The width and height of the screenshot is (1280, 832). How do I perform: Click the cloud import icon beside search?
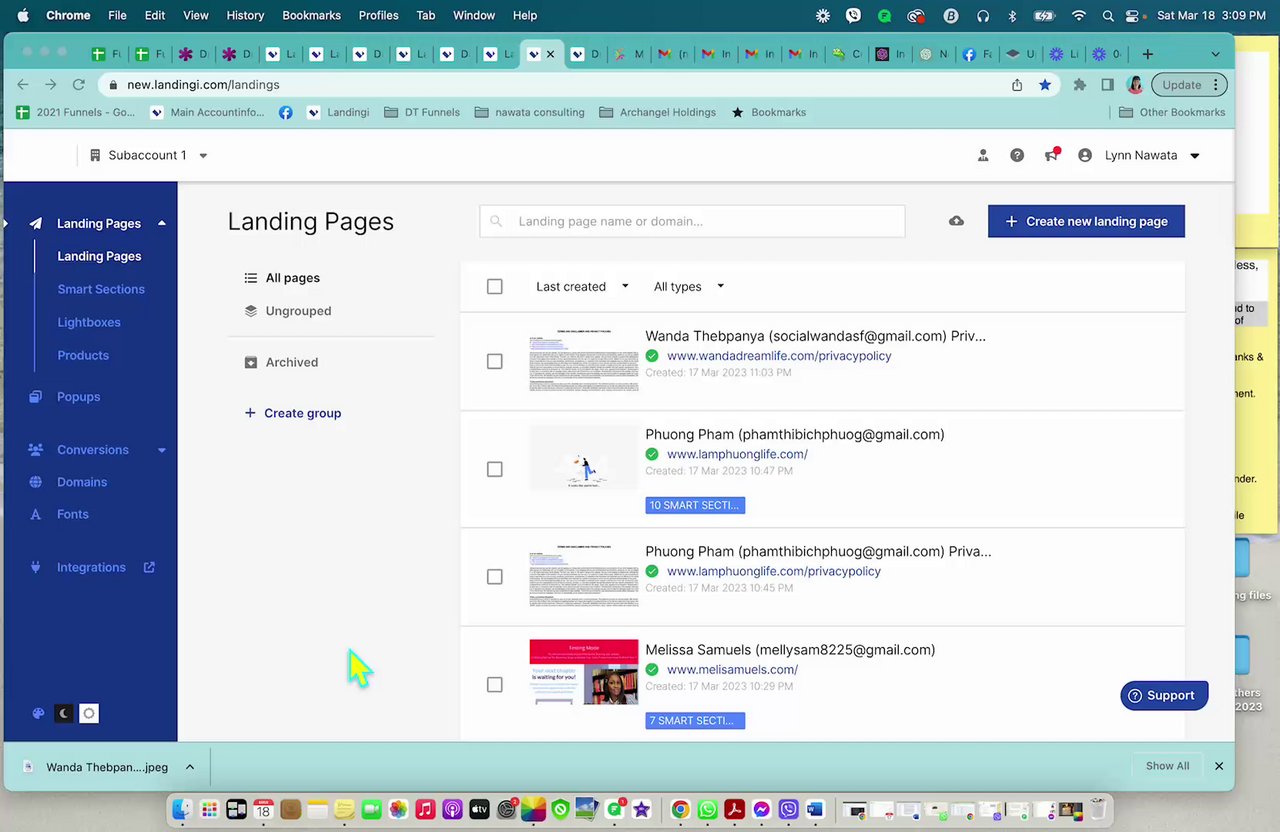[956, 221]
